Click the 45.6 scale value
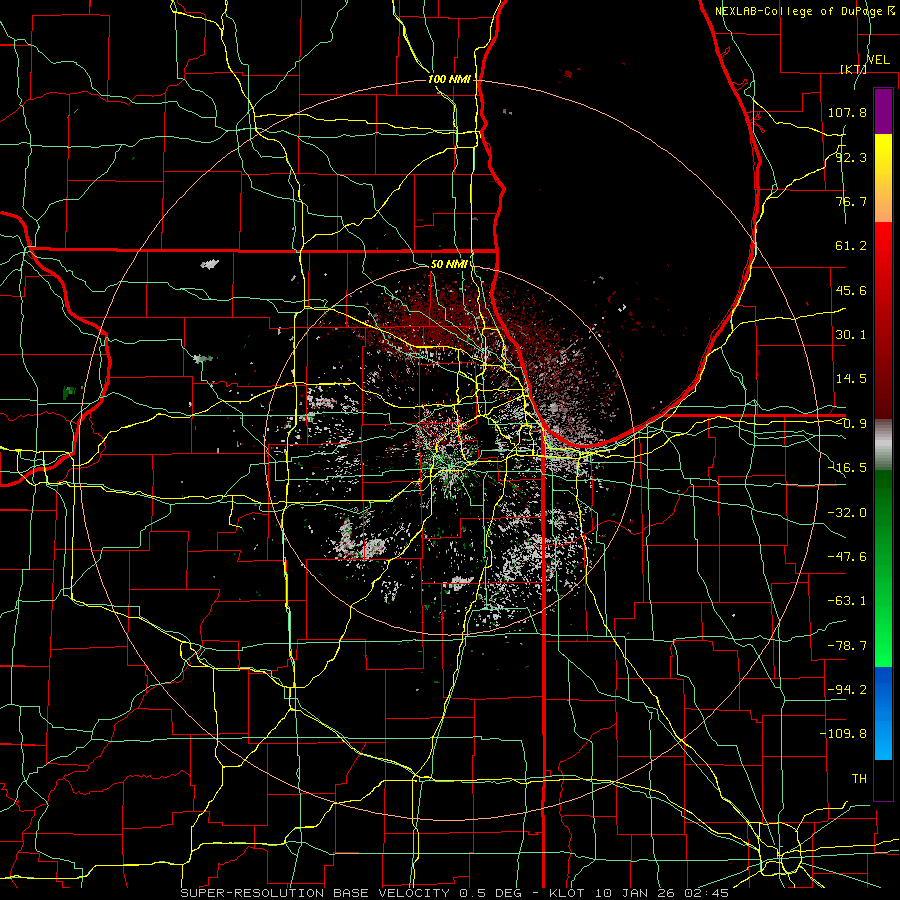The width and height of the screenshot is (900, 900). point(851,290)
